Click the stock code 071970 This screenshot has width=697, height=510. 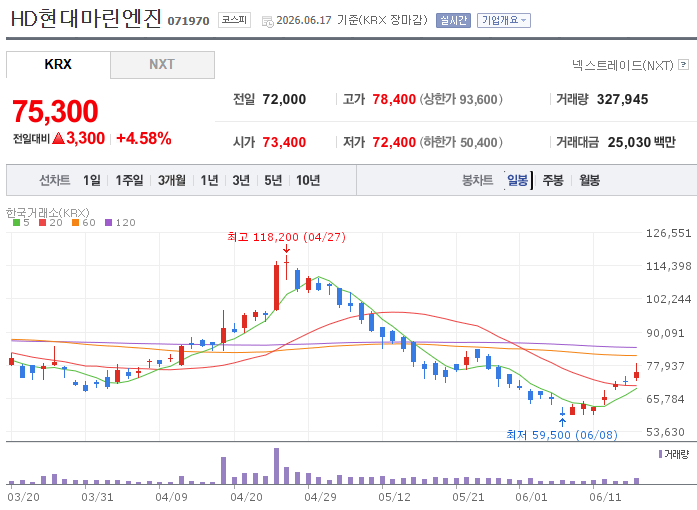tap(188, 21)
